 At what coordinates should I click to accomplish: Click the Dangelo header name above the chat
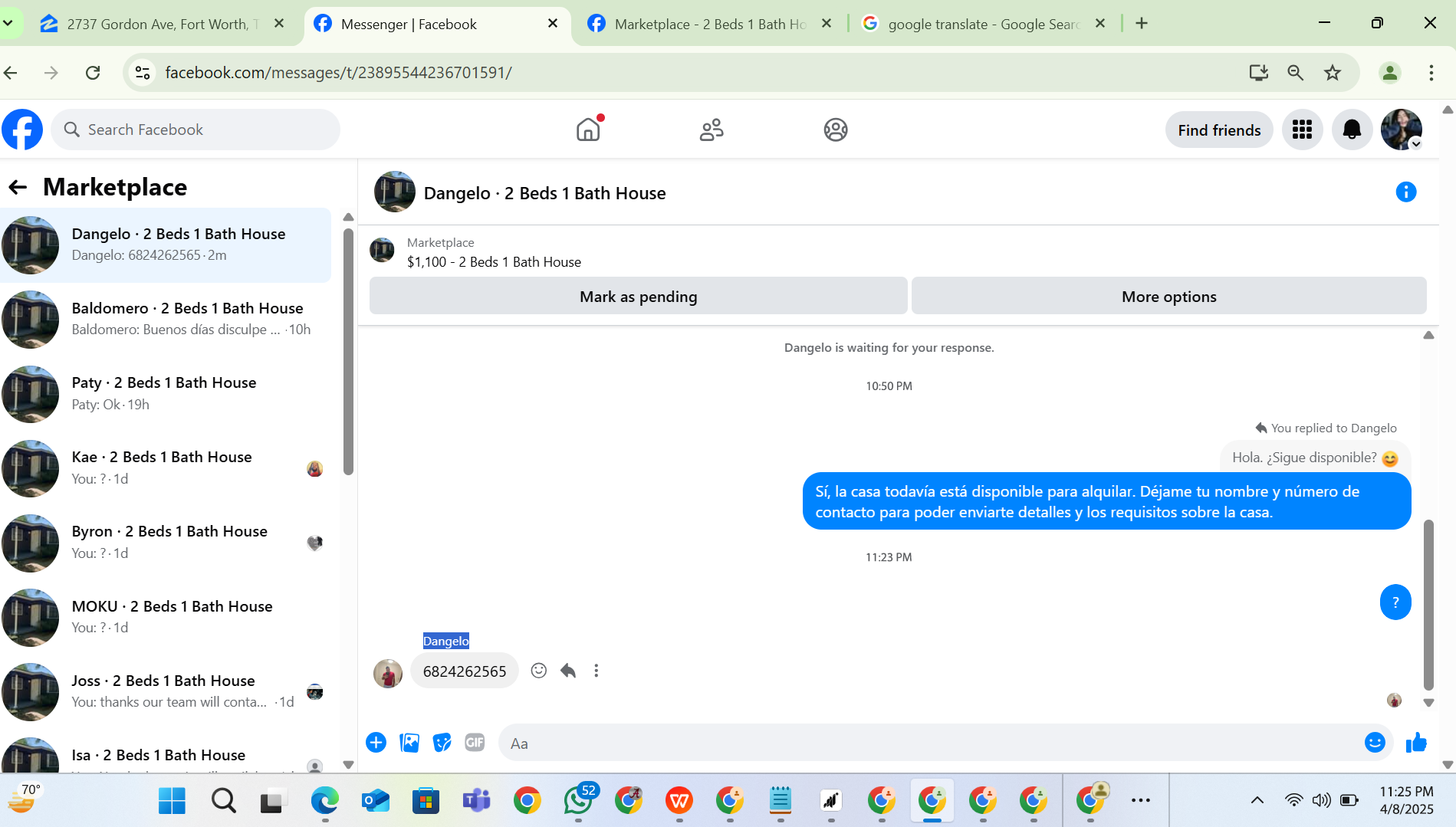544,193
